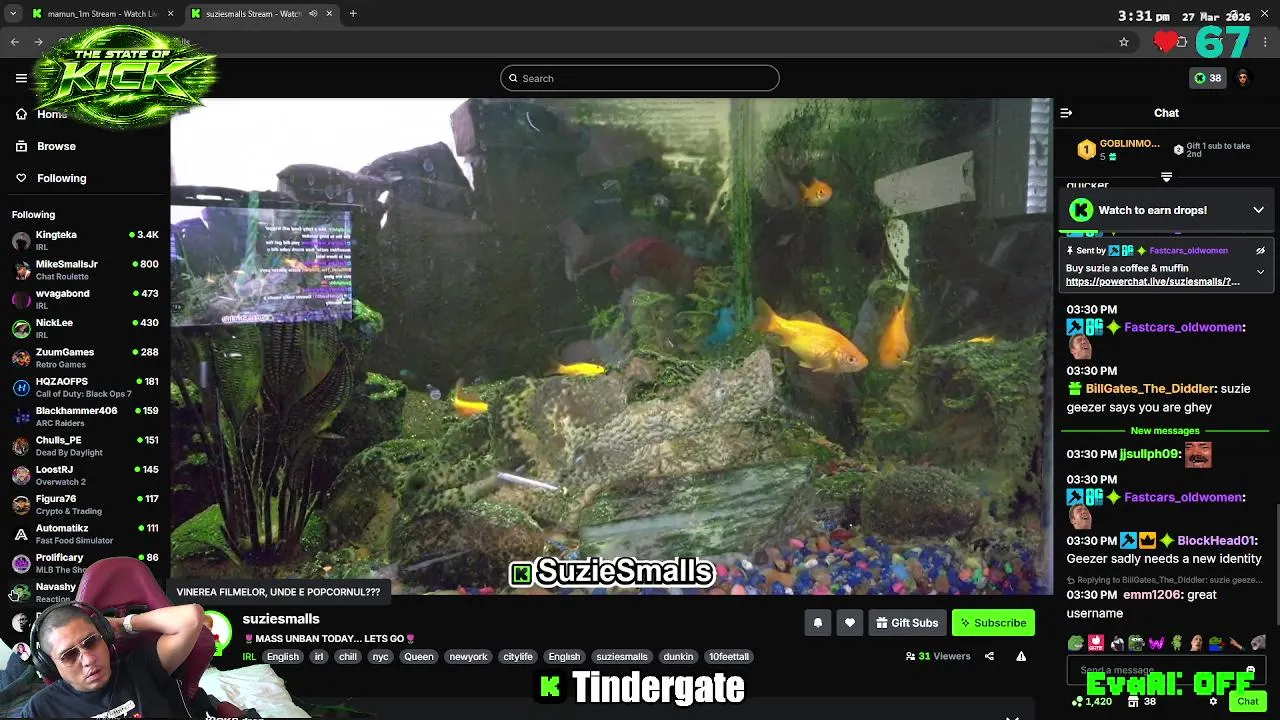1280x720 pixels.
Task: Click the Subscribe button
Action: coord(993,623)
